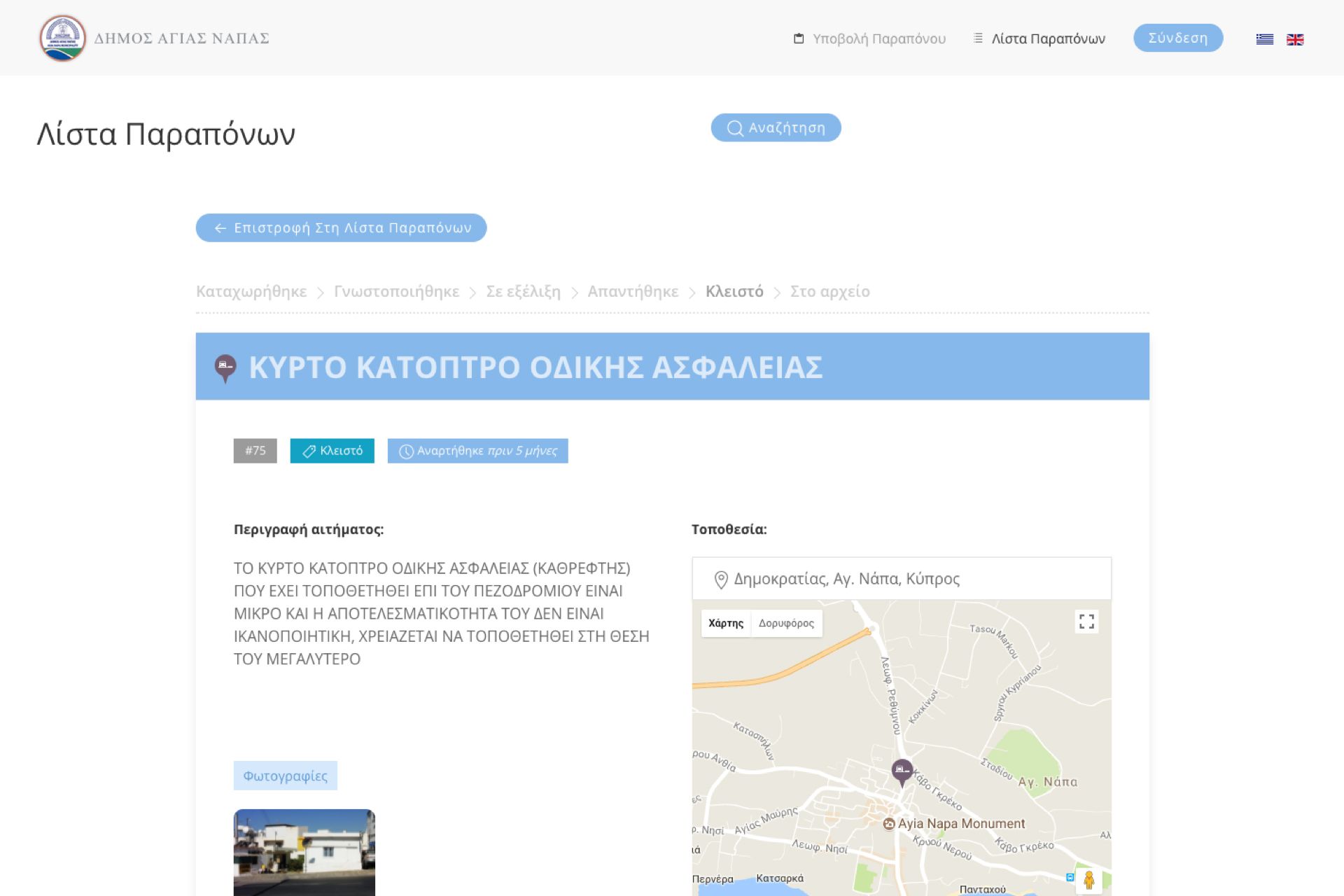1344x896 pixels.
Task: Select the Χάρτης map view
Action: click(x=726, y=623)
